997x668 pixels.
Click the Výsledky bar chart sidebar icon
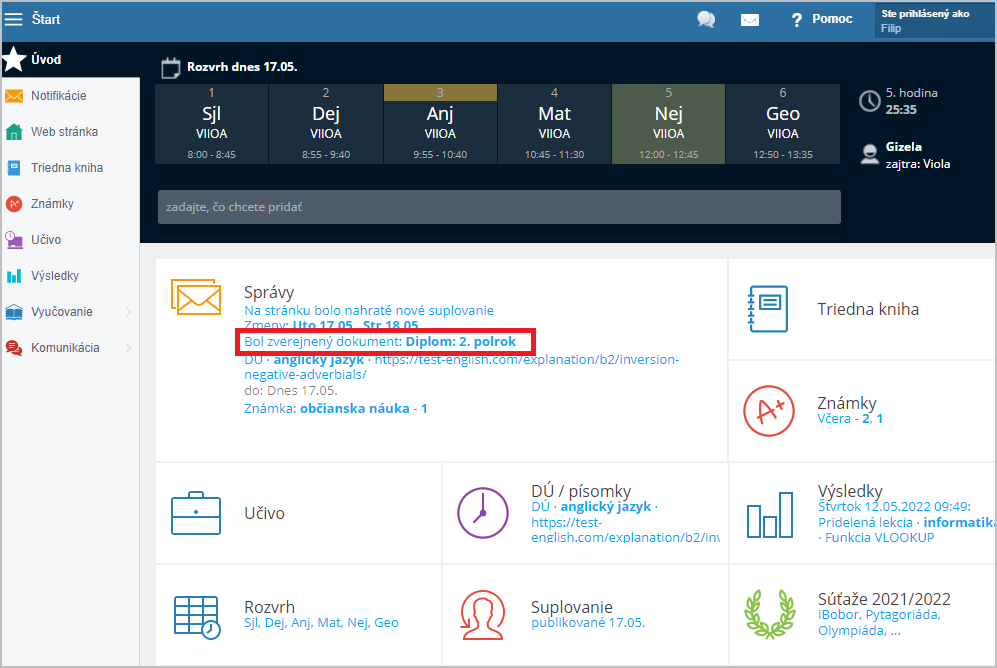pyautogui.click(x=14, y=276)
